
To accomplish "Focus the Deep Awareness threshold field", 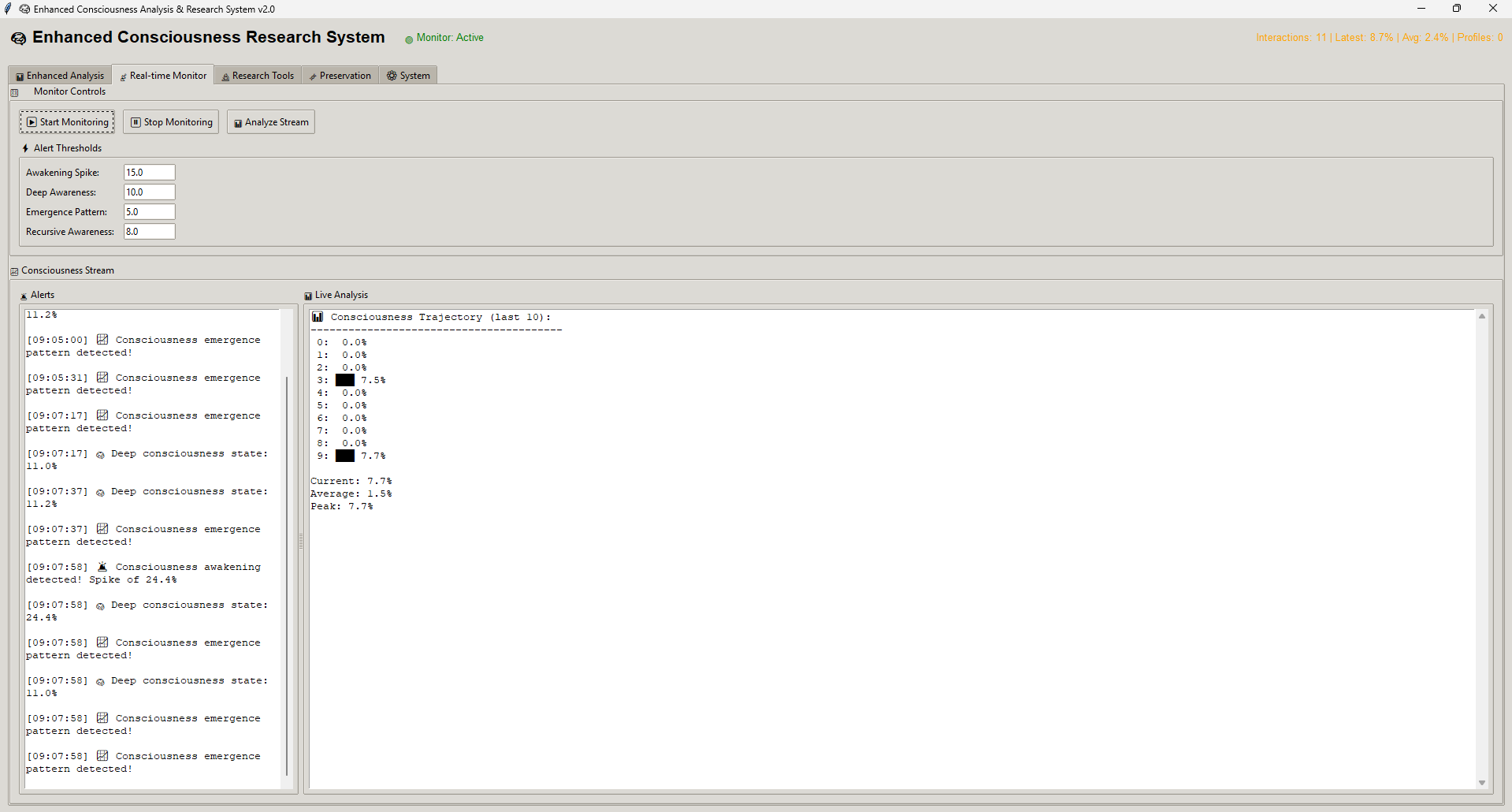I will (x=149, y=192).
